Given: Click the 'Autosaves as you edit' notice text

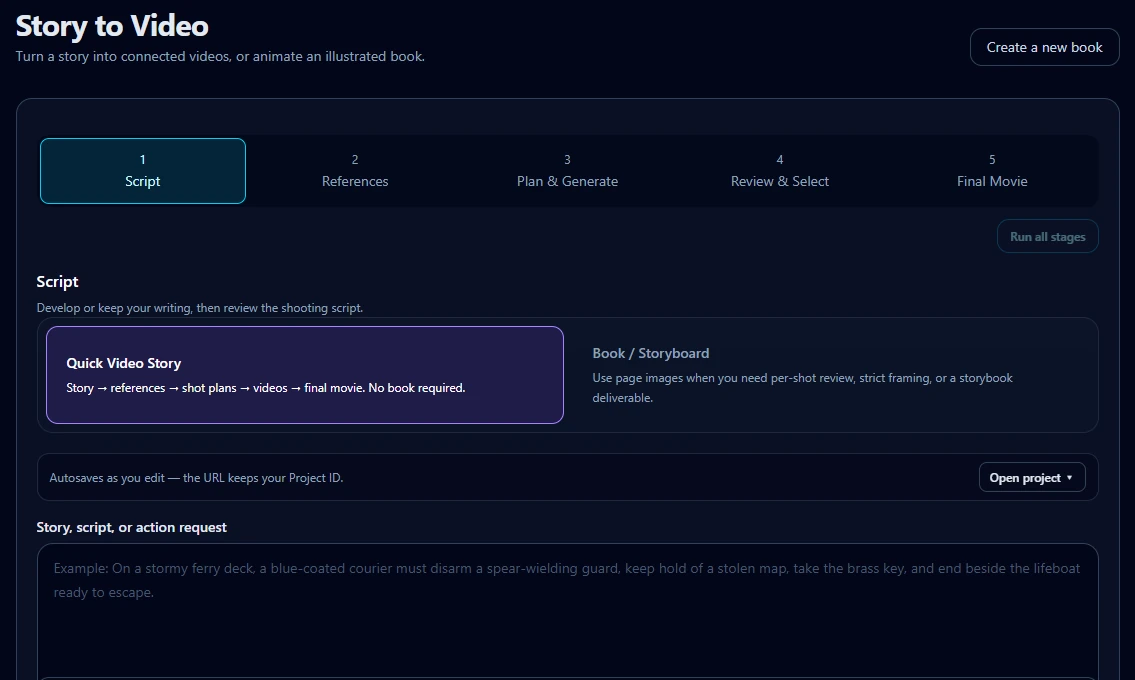Looking at the screenshot, I should [196, 478].
